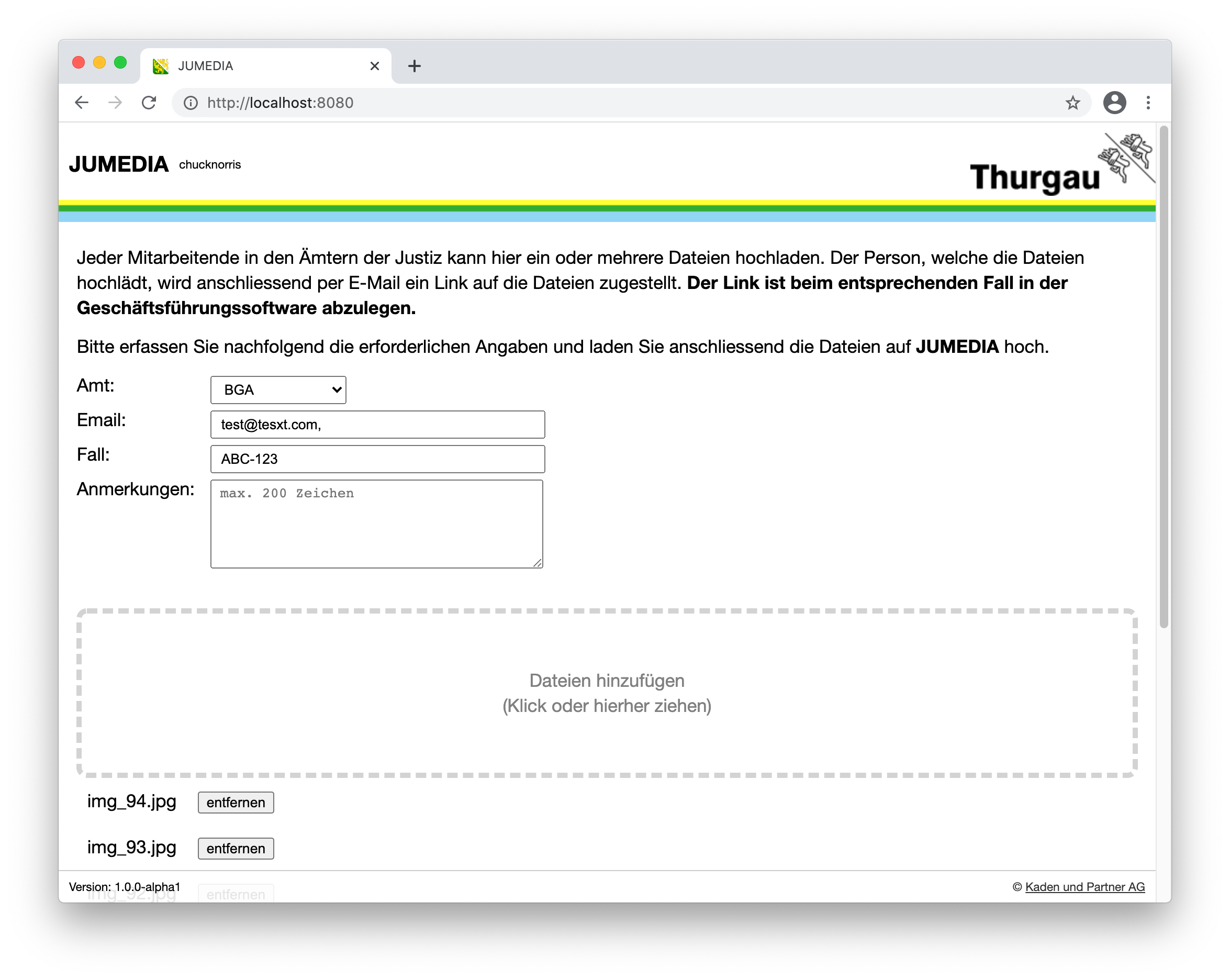Screen dimensions: 1230x980
Task: Open the browser three-dot menu
Action: 1148,103
